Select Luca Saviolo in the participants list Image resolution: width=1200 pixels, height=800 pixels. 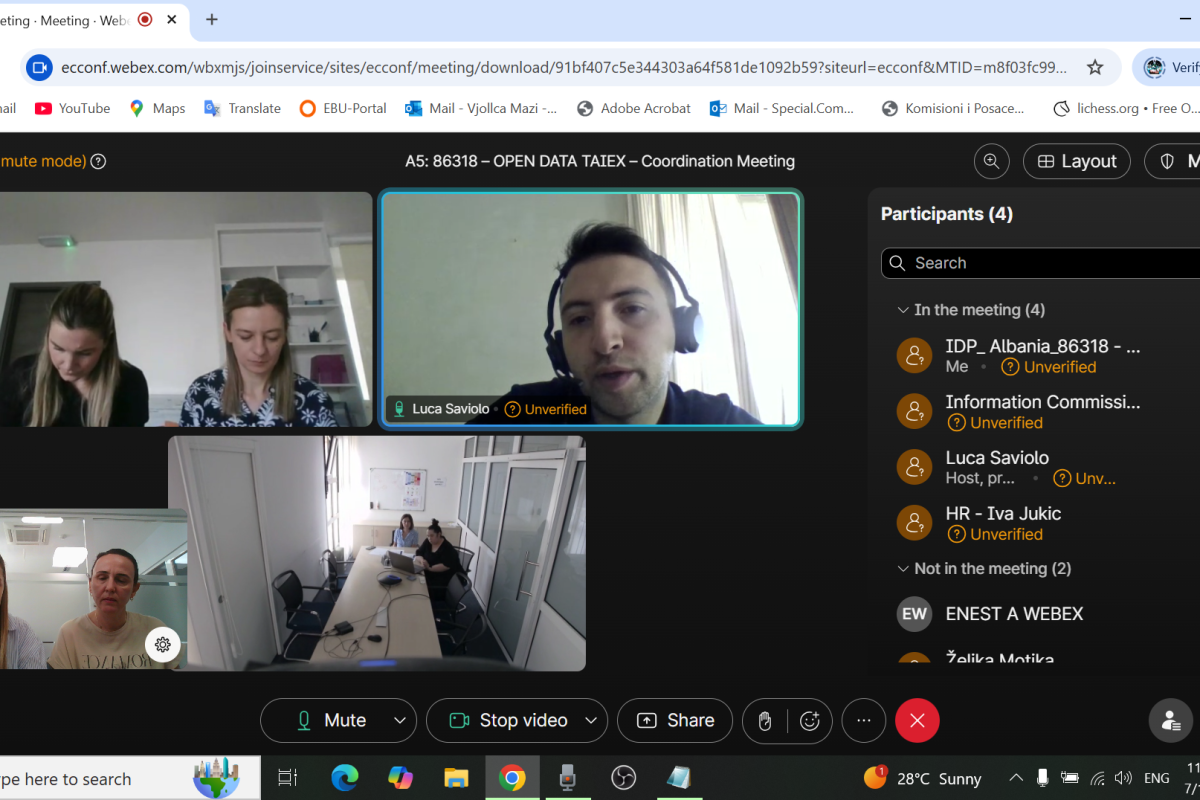(997, 458)
